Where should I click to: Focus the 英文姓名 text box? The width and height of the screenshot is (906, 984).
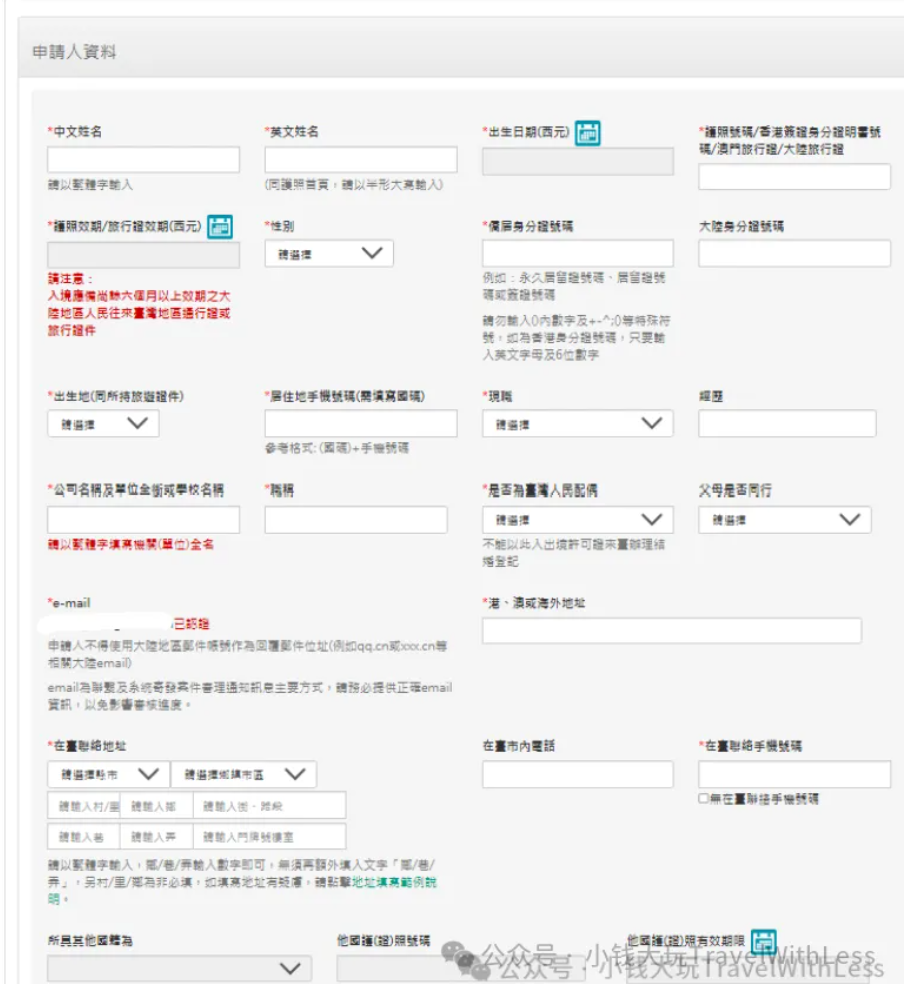click(x=361, y=160)
